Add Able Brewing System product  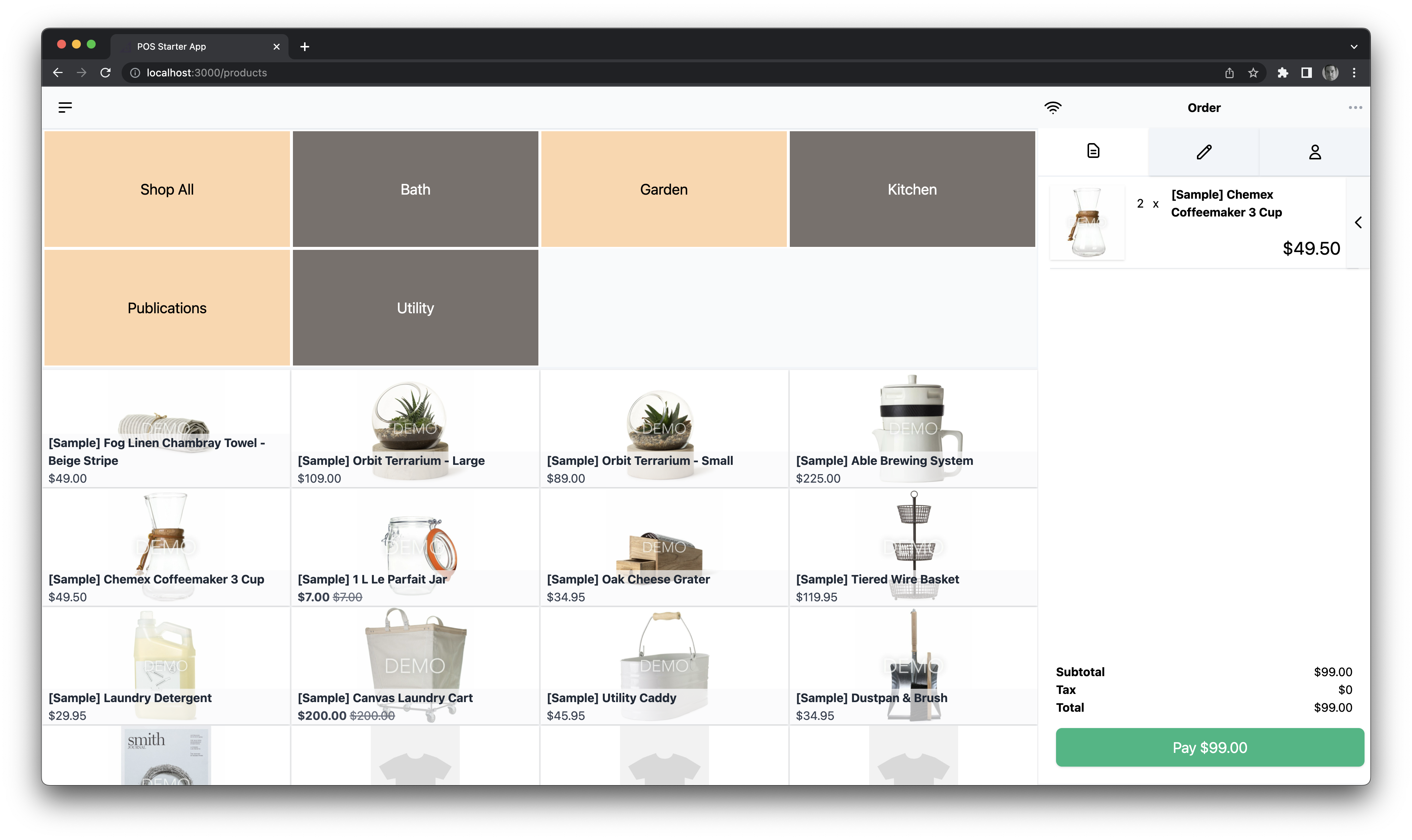coord(913,429)
